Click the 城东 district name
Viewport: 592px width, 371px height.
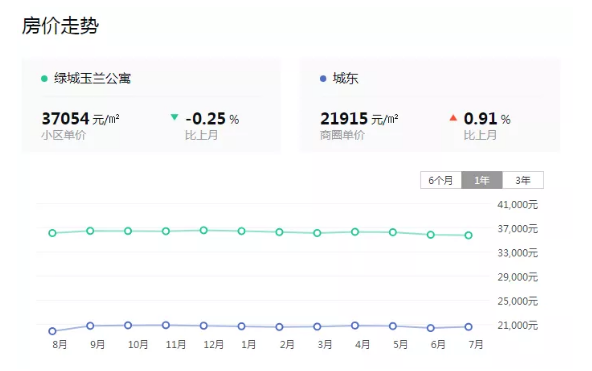[345, 79]
